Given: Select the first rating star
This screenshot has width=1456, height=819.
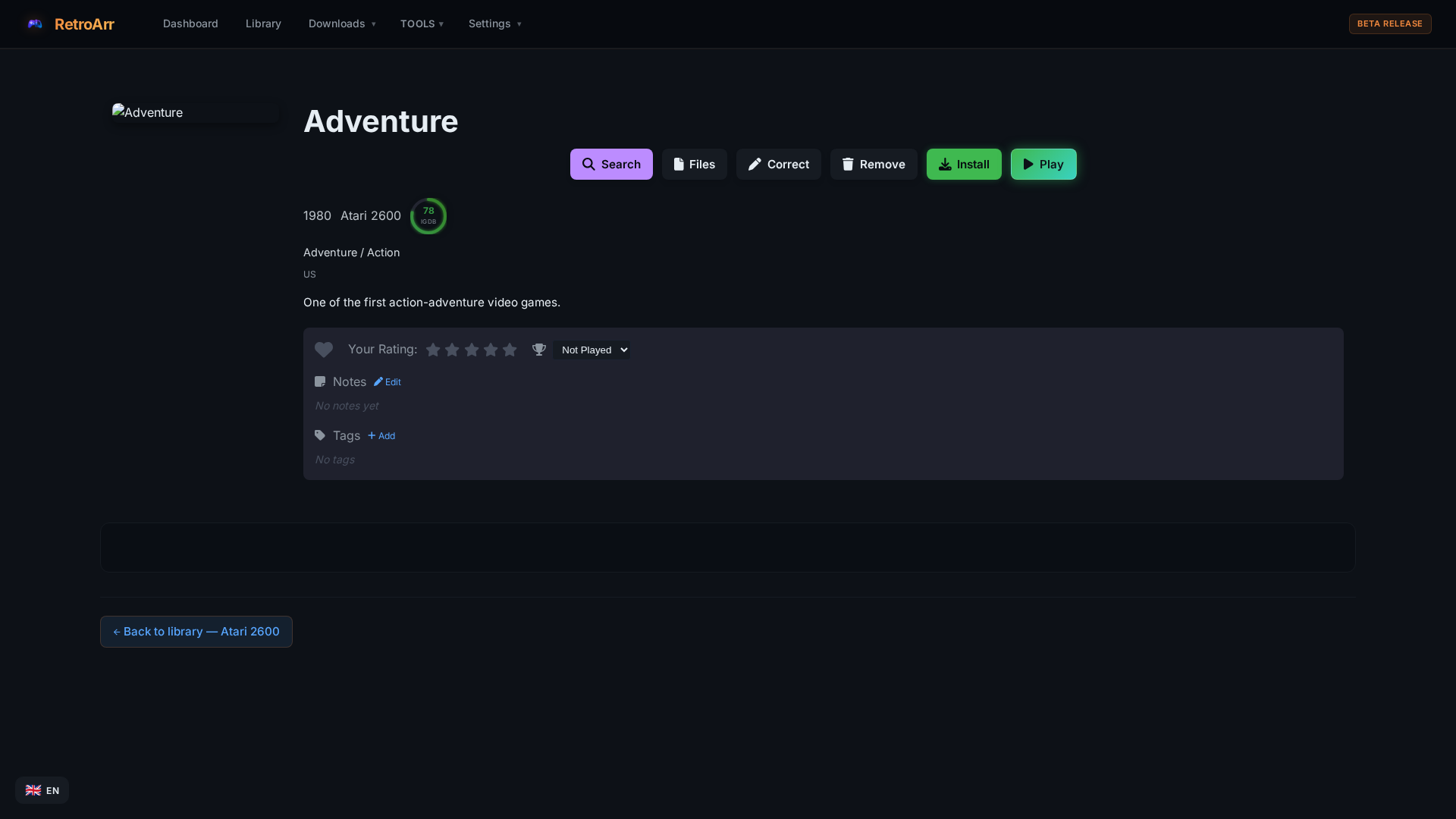Looking at the screenshot, I should point(433,350).
